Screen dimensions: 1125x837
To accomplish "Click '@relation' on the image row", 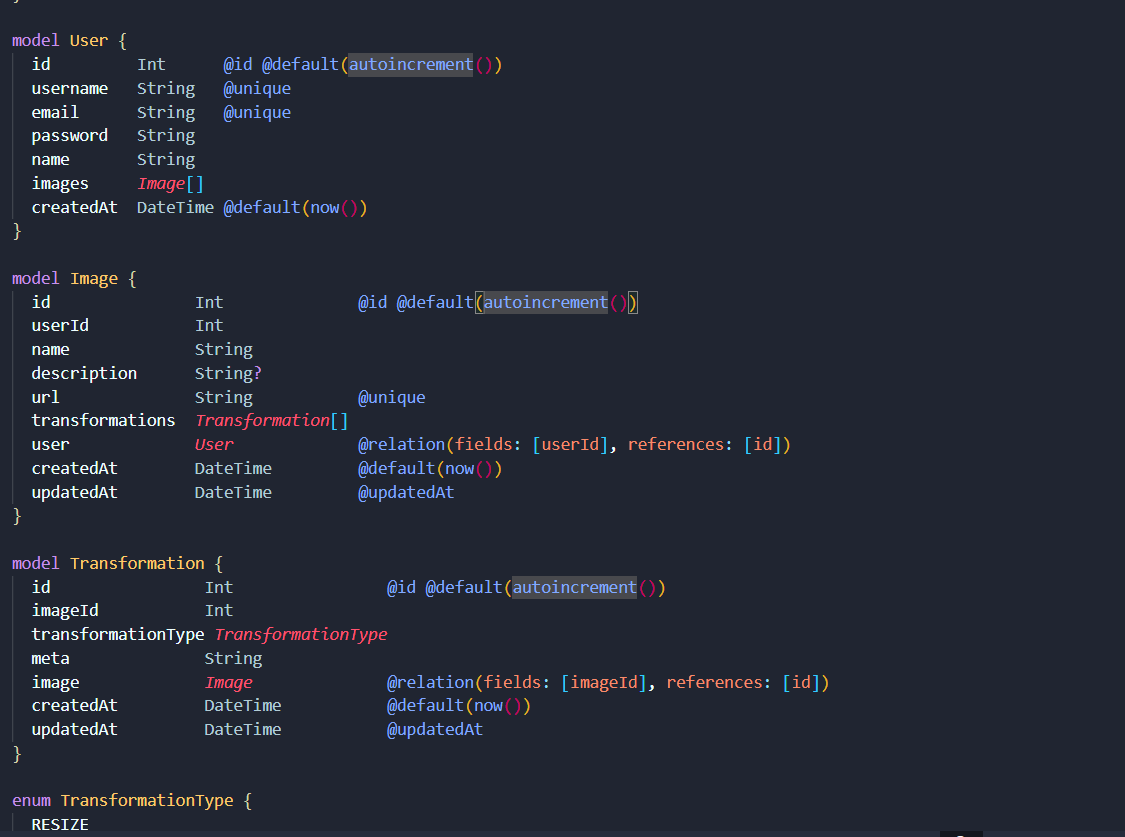I will pyautogui.click(x=430, y=683).
